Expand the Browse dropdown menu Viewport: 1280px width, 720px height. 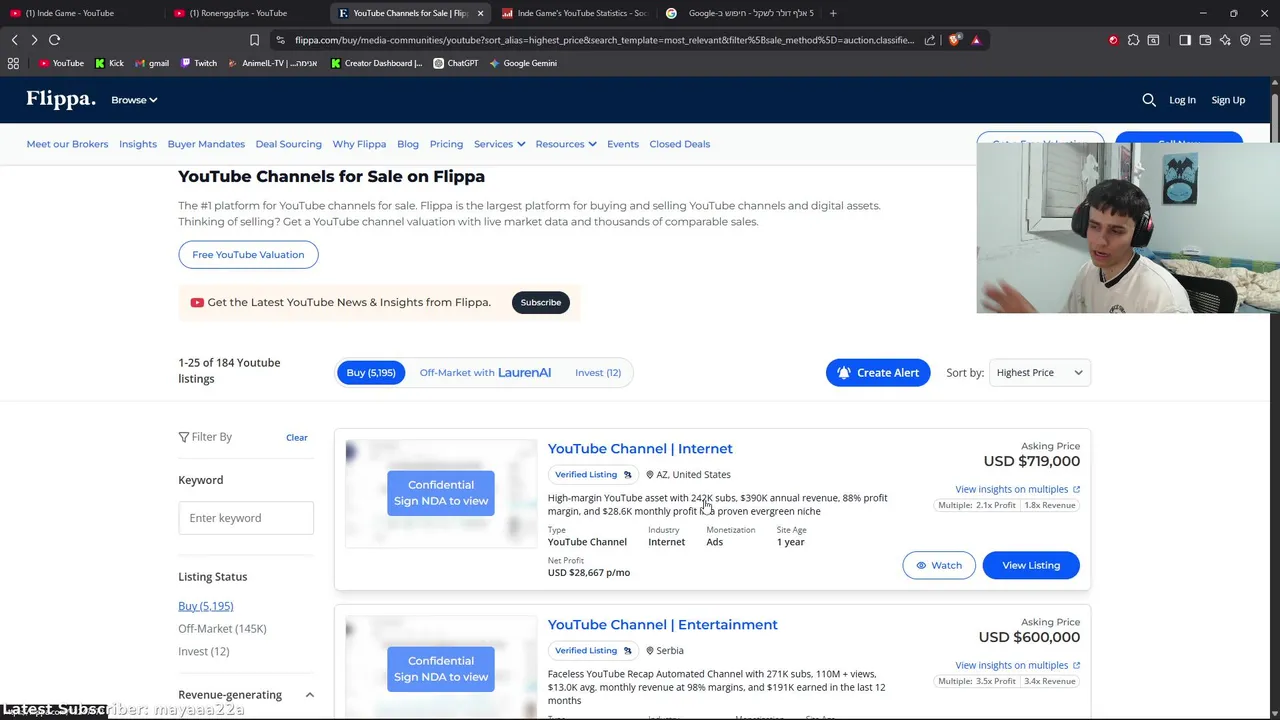(134, 100)
